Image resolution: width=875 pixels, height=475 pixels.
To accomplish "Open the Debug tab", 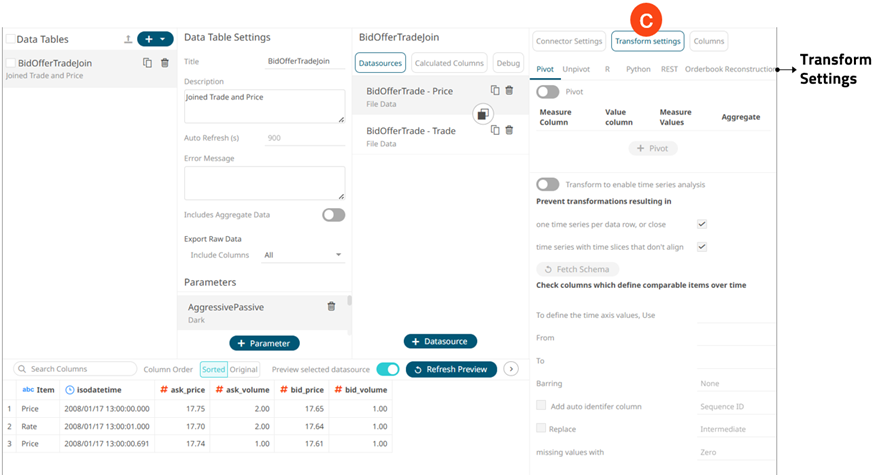I will 508,63.
